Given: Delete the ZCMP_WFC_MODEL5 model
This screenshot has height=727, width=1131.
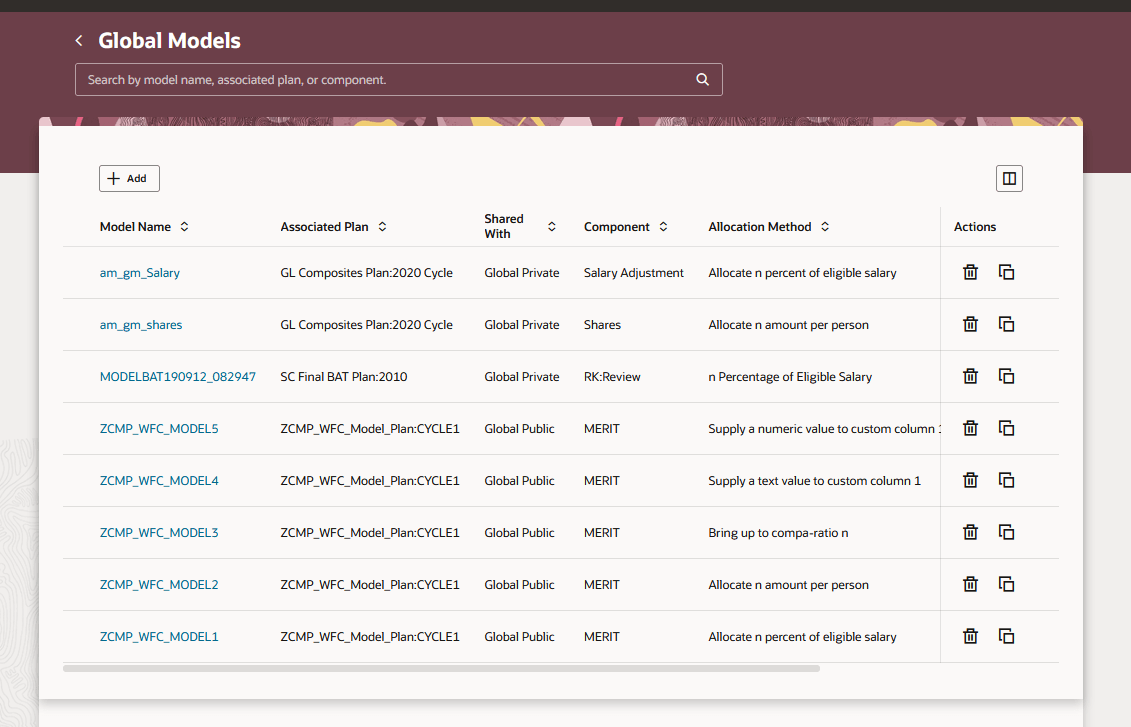Looking at the screenshot, I should click(x=970, y=428).
